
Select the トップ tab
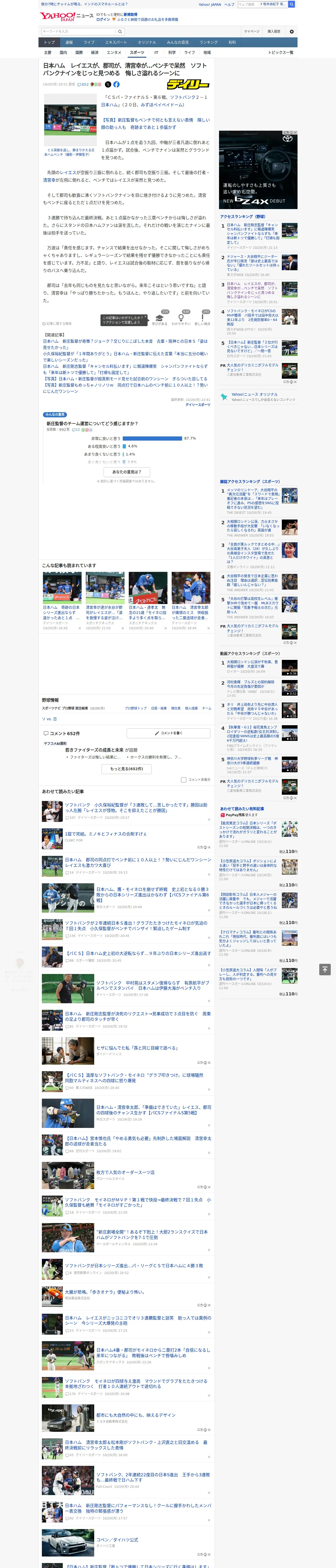tap(49, 43)
